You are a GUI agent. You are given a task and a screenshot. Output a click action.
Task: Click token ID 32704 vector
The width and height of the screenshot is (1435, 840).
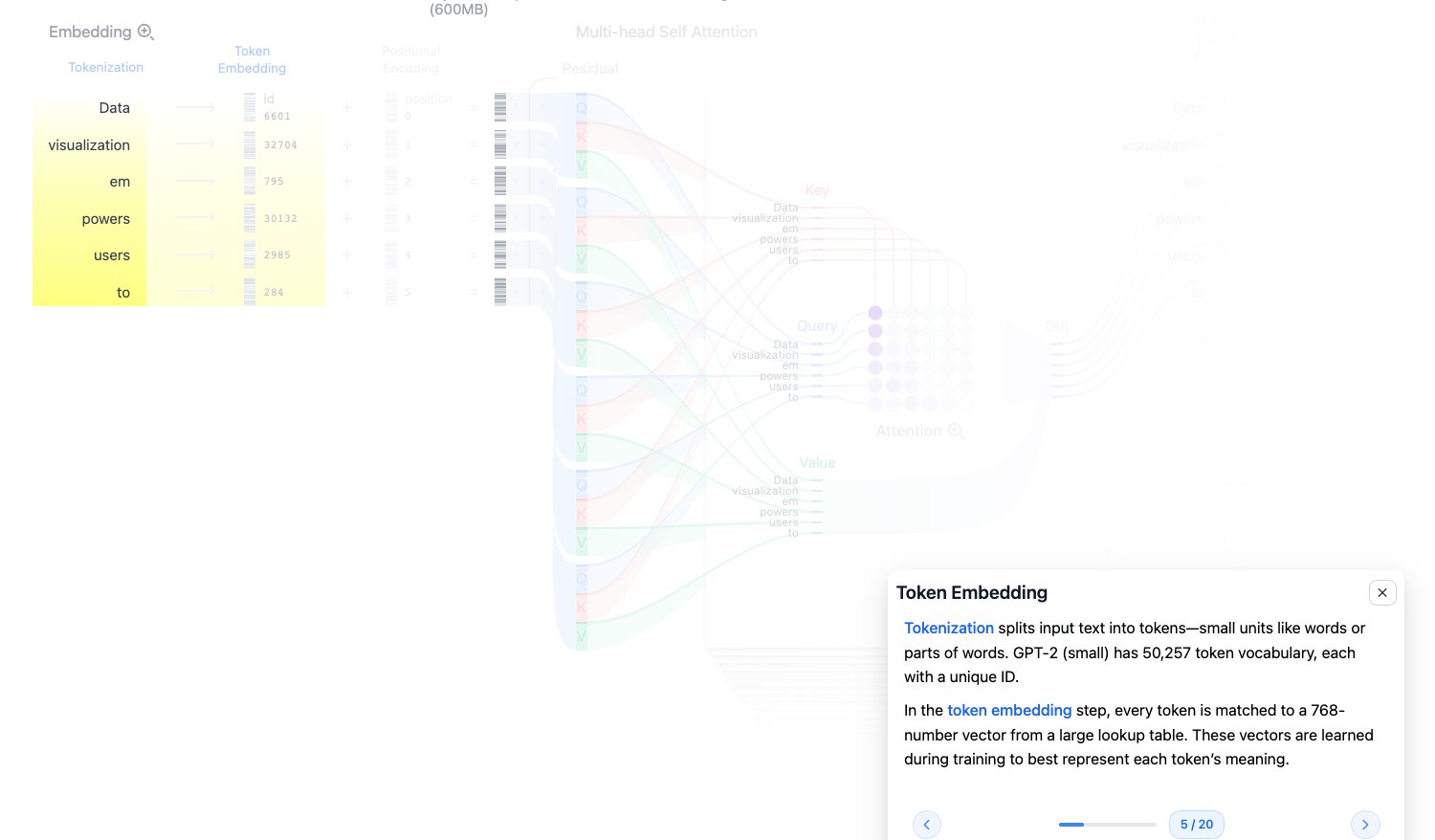[250, 144]
